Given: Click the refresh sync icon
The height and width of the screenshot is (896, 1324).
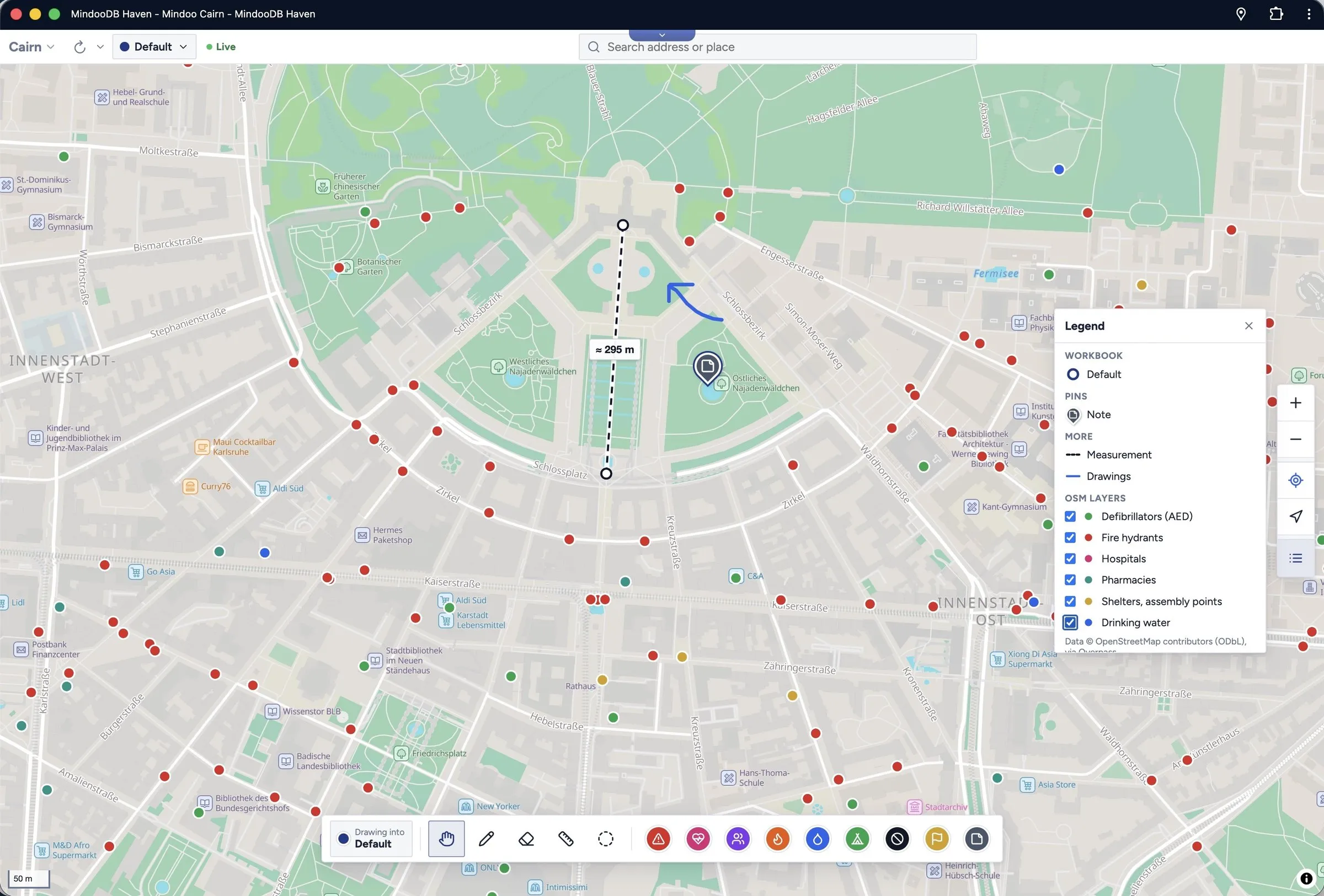Looking at the screenshot, I should pos(80,47).
